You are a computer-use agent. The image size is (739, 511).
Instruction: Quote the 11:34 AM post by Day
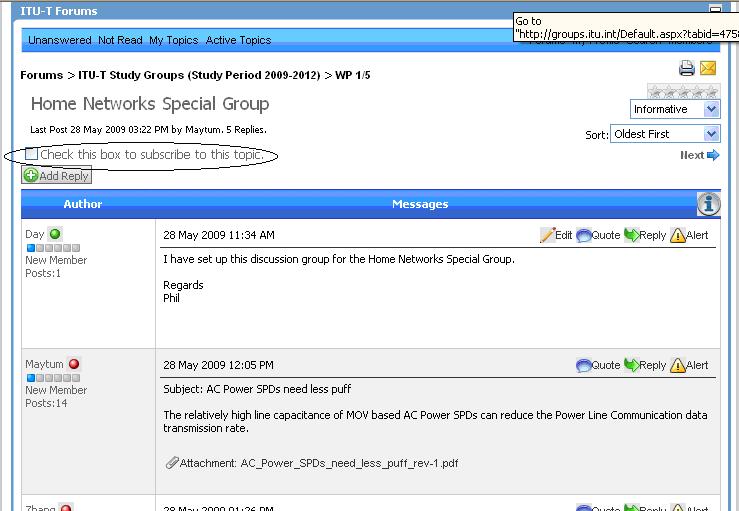(598, 235)
